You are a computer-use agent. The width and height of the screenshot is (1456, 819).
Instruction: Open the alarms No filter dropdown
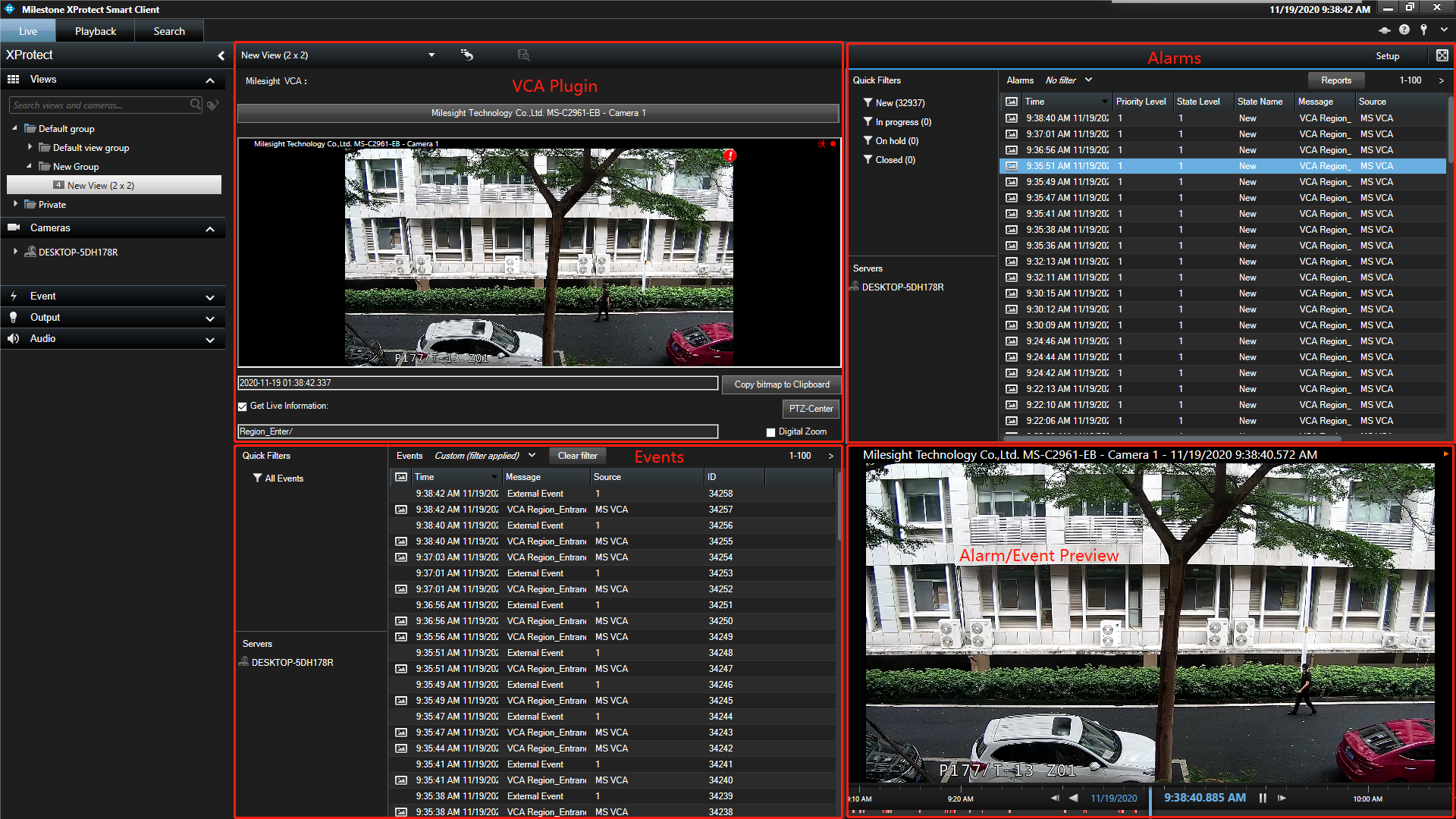(x=1088, y=80)
